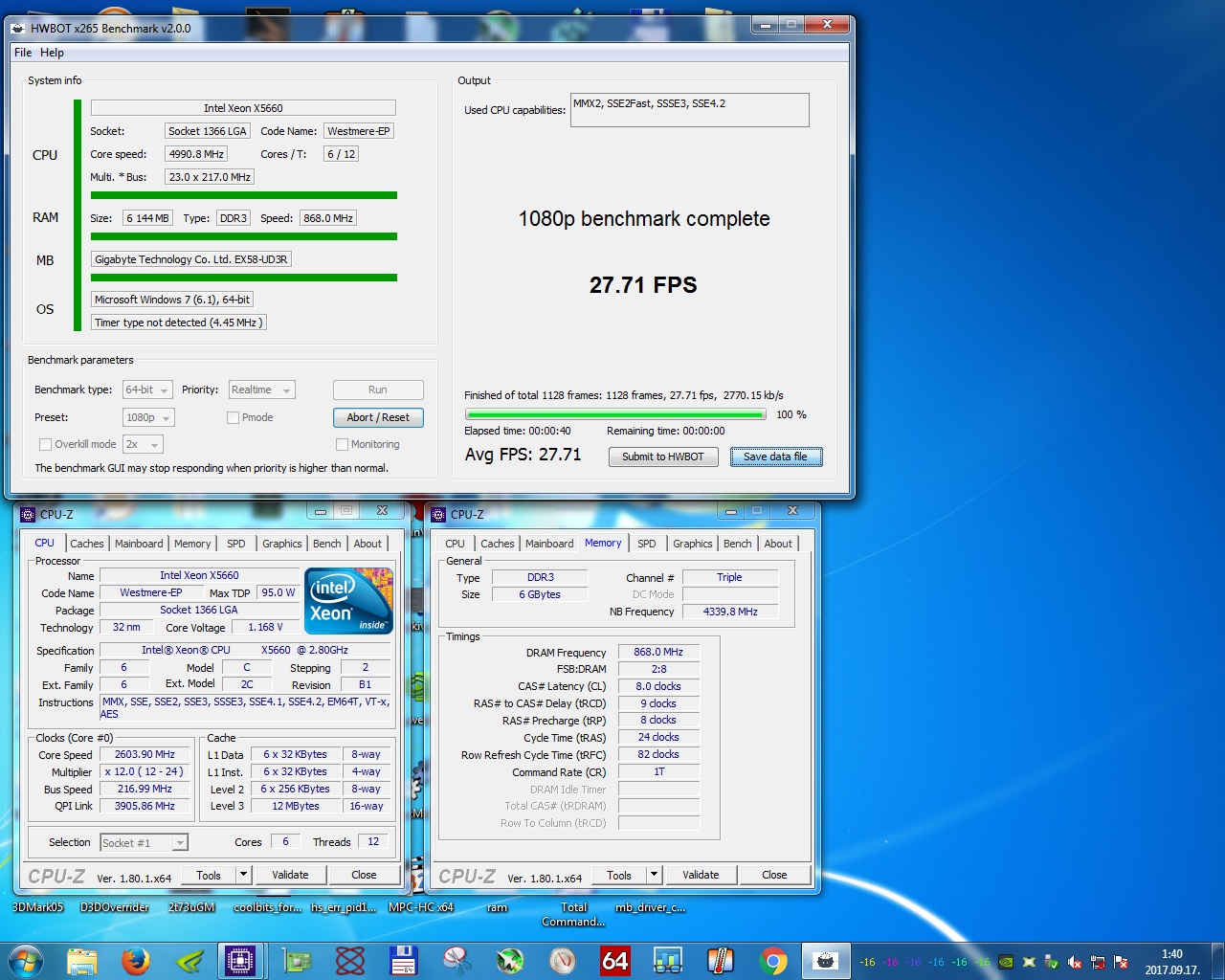Viewport: 1225px width, 980px height.
Task: Click the Action Center flag tray icon
Action: click(1121, 962)
